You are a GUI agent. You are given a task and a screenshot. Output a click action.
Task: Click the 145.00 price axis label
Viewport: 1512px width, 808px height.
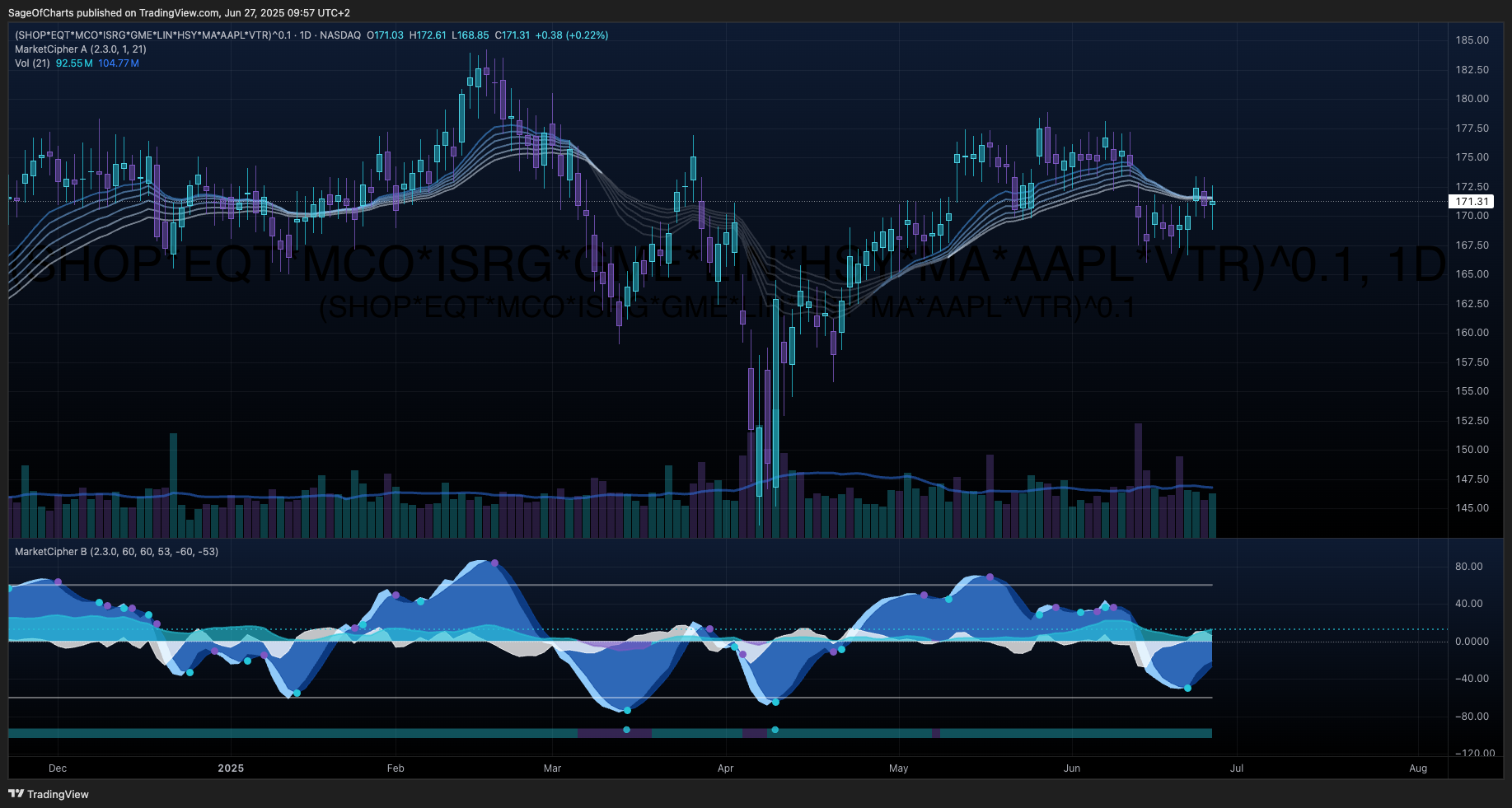[1472, 508]
